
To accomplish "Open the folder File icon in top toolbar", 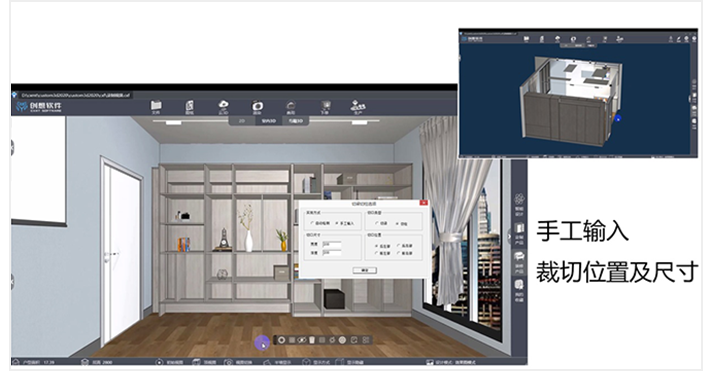I will tap(156, 106).
